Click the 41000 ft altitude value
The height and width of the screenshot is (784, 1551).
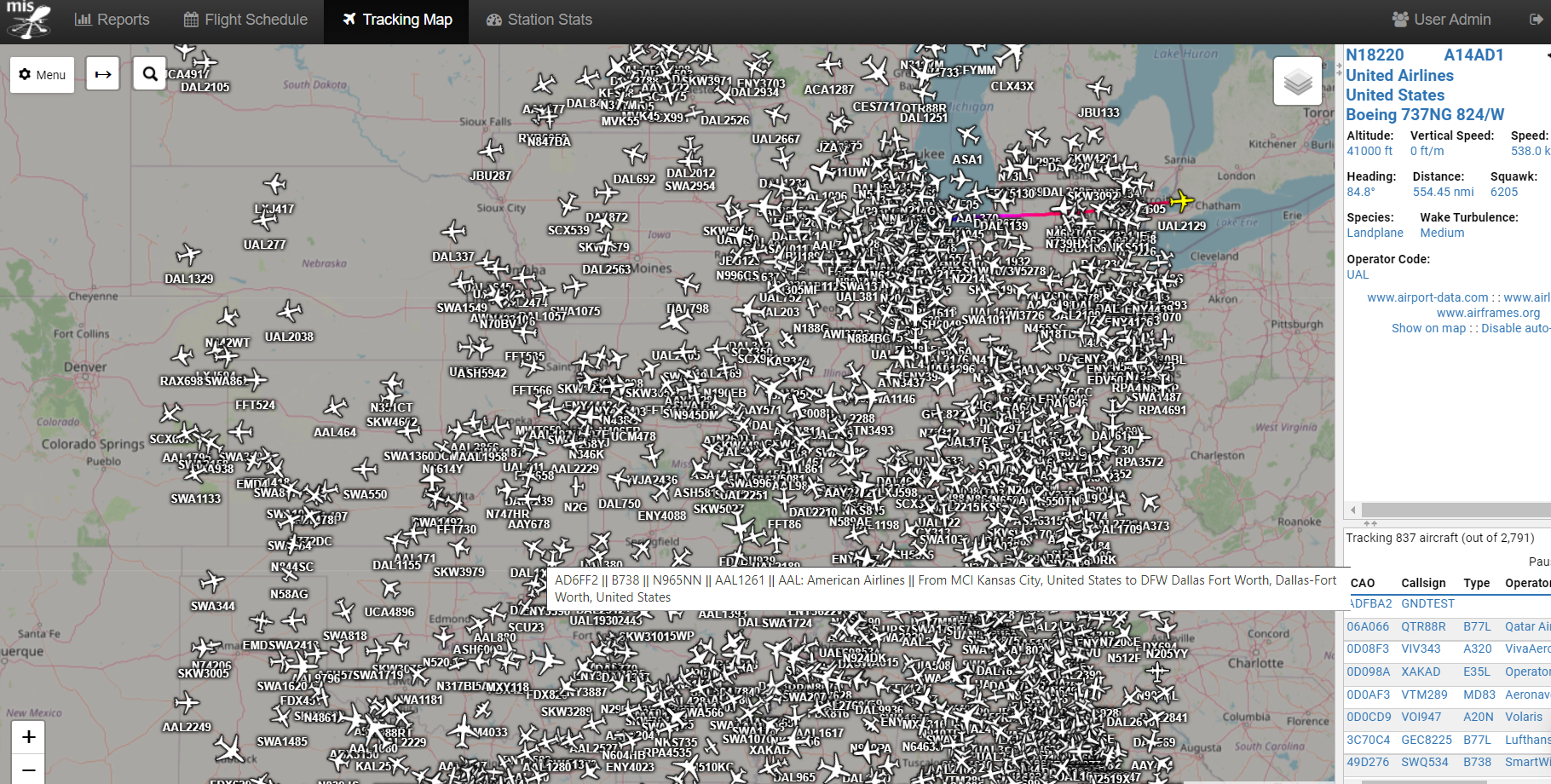(x=1369, y=151)
